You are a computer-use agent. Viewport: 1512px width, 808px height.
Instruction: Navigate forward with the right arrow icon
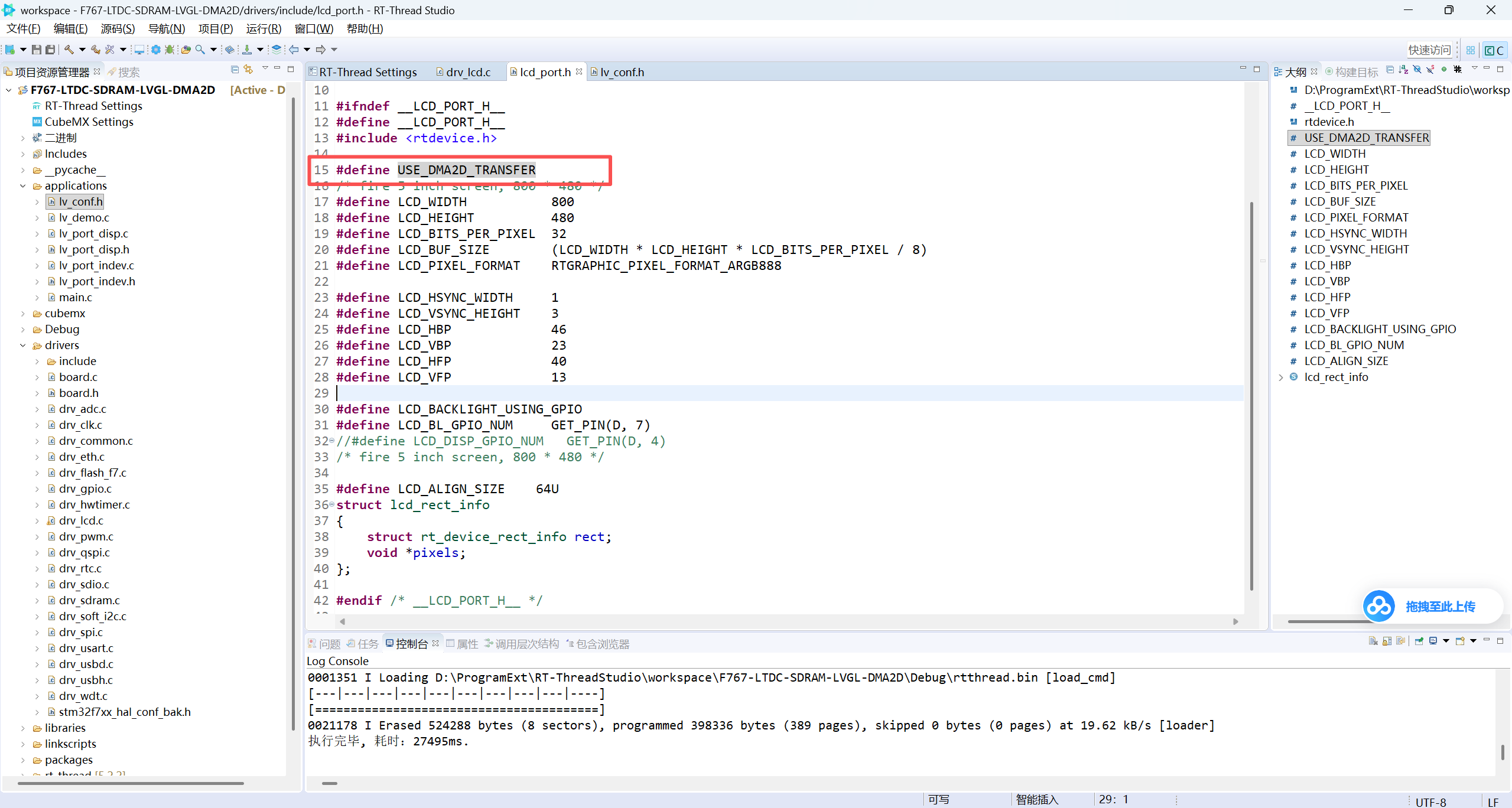(x=321, y=50)
